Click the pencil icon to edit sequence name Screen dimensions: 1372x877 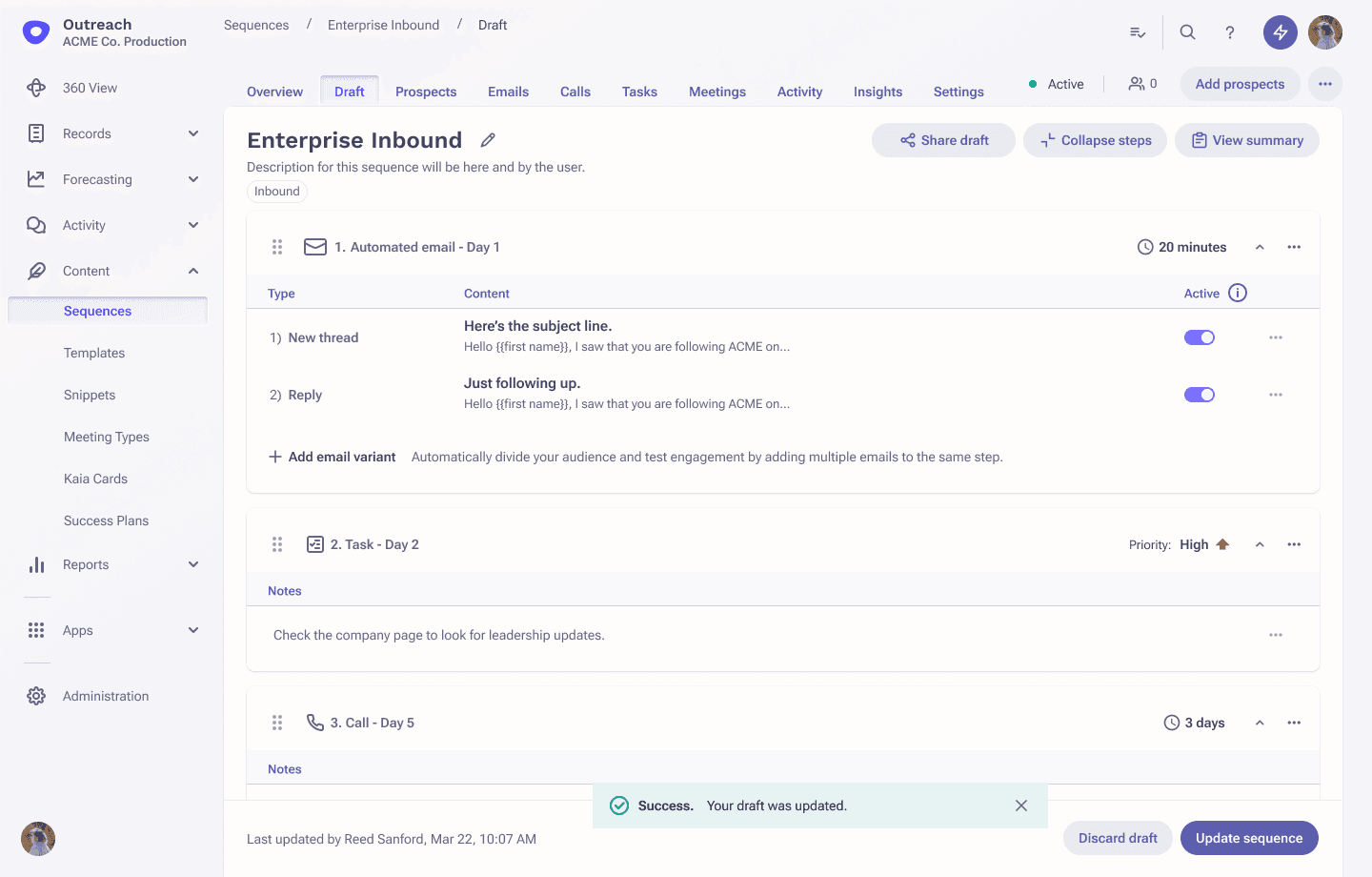click(x=488, y=140)
